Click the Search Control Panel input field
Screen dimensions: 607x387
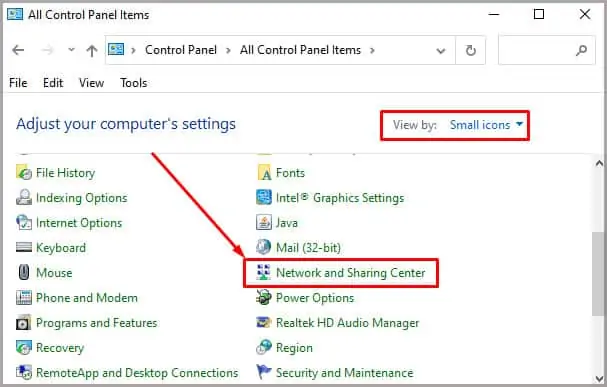click(x=547, y=50)
